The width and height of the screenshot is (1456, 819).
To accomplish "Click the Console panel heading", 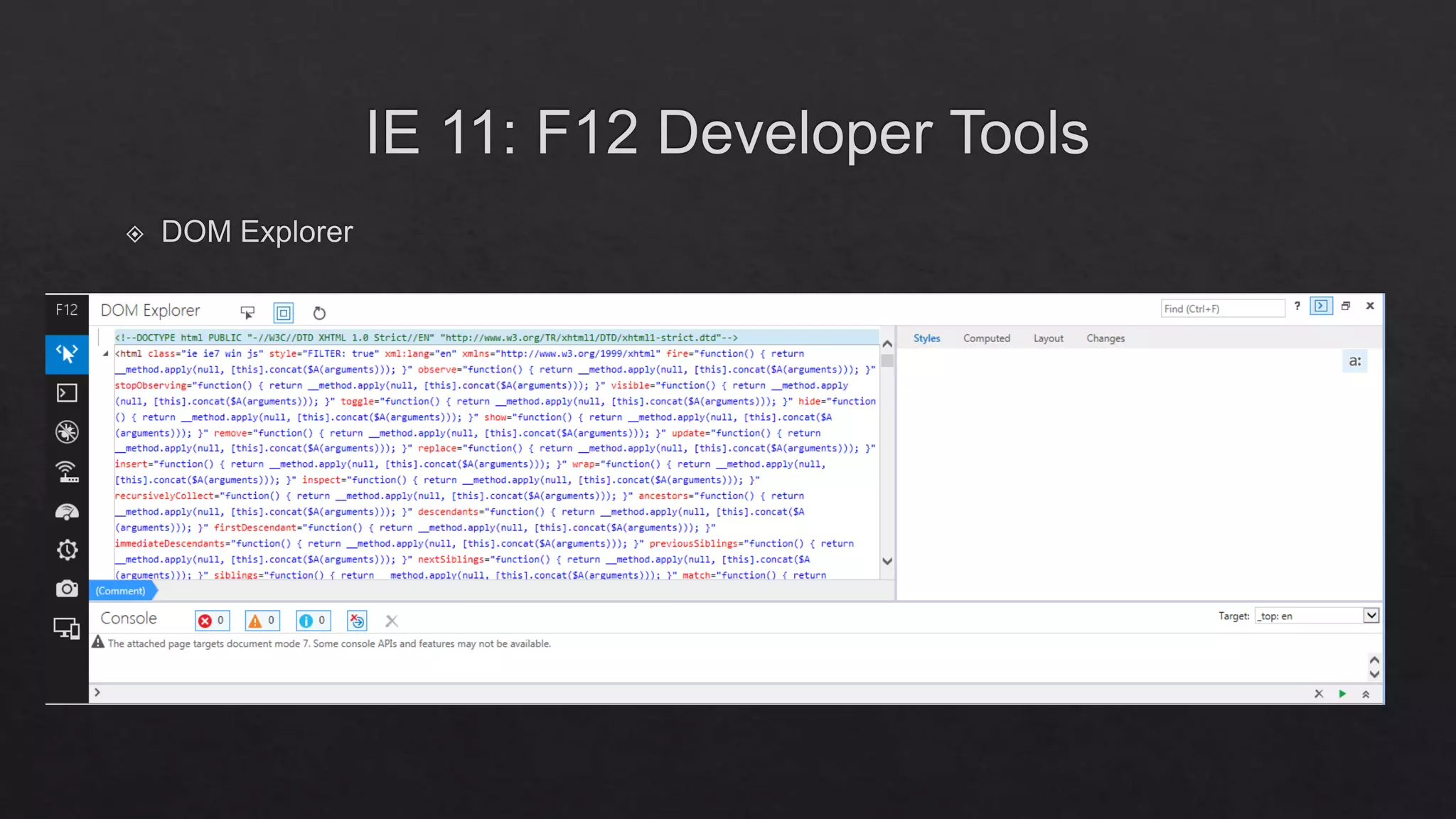I will 129,619.
